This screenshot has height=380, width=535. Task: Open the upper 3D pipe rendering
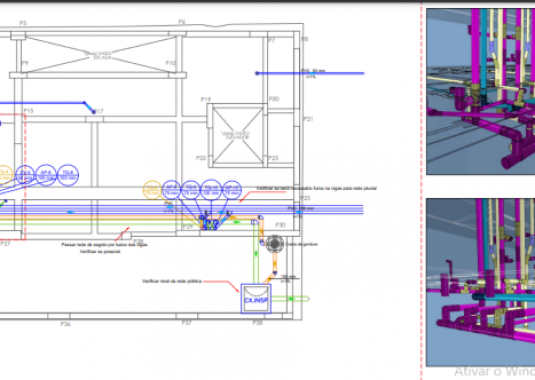tap(480, 91)
